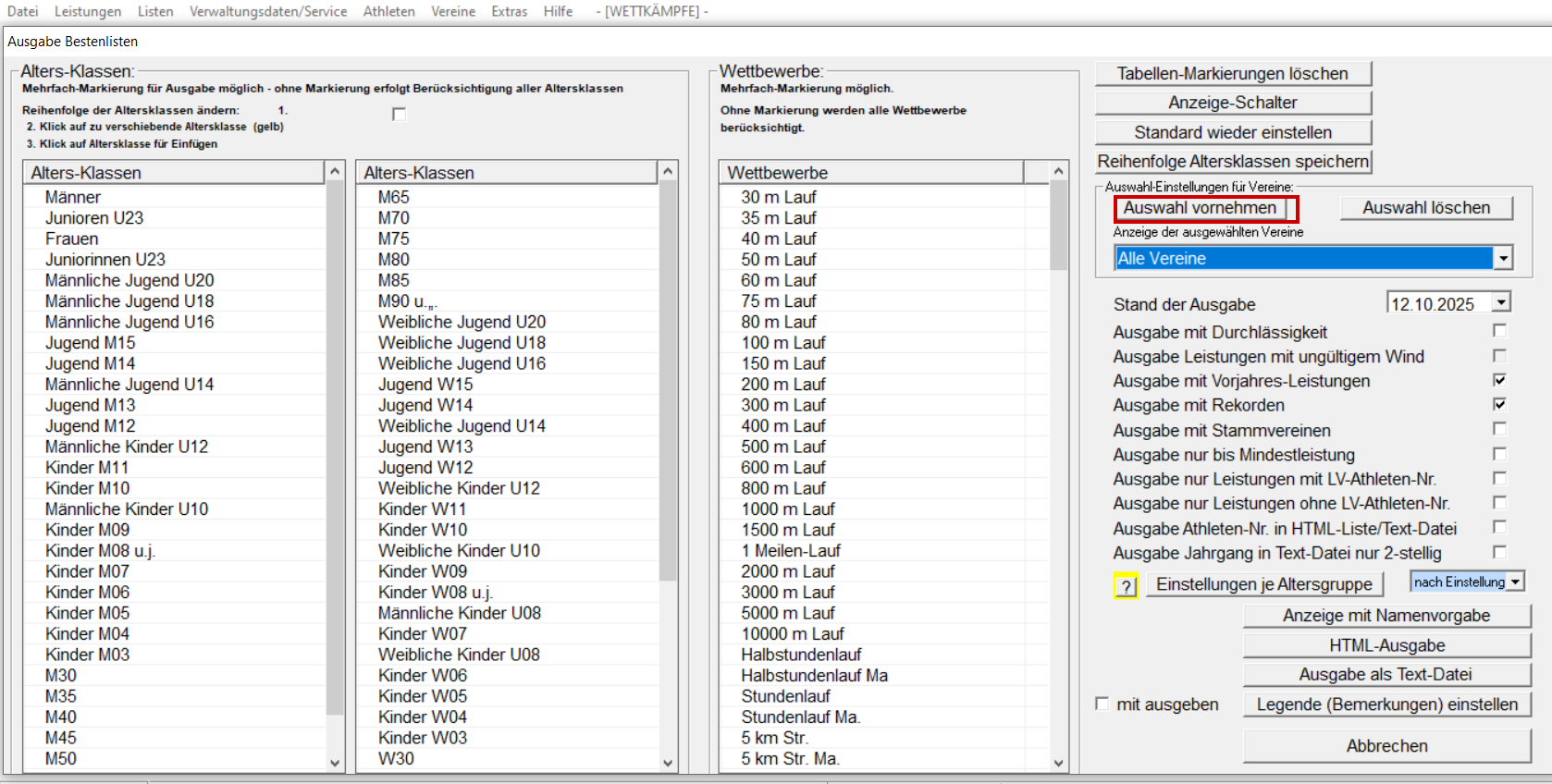This screenshot has height=784, width=1552.
Task: Enable Ausgabe mit Durchlässigkeit checkbox
Action: coord(1499,331)
